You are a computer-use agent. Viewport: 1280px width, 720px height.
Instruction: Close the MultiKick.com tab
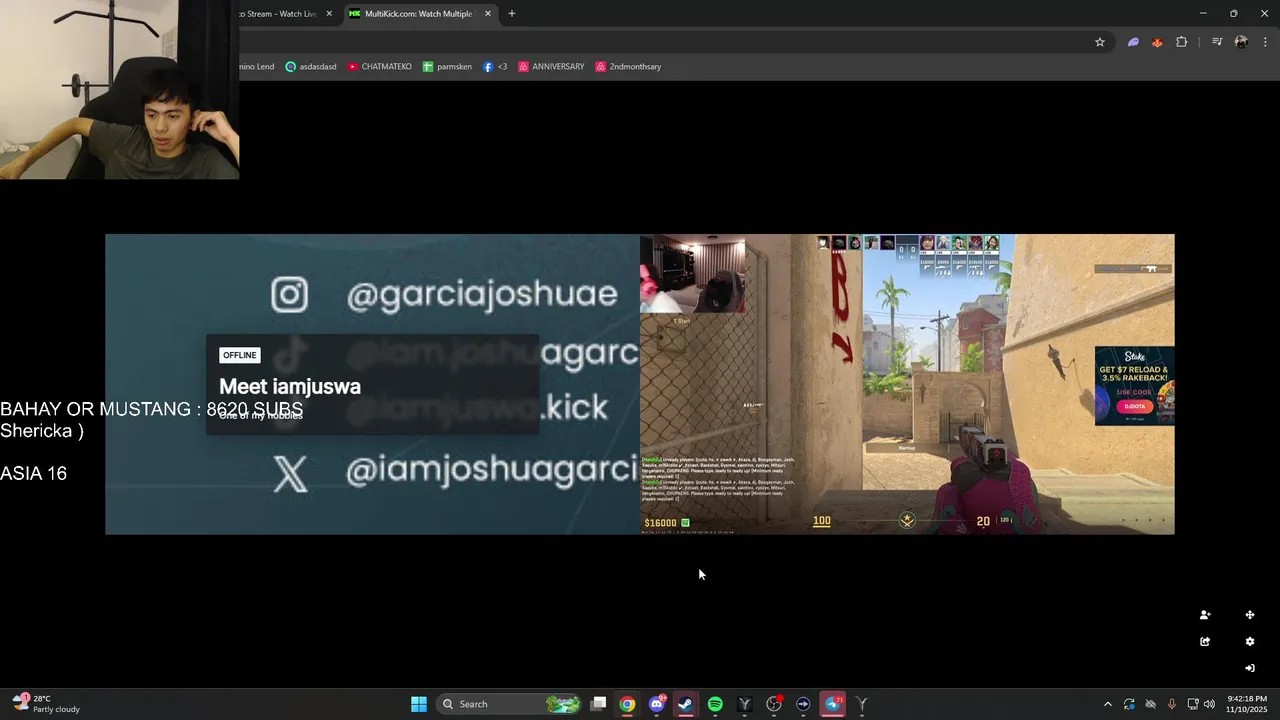pos(488,14)
